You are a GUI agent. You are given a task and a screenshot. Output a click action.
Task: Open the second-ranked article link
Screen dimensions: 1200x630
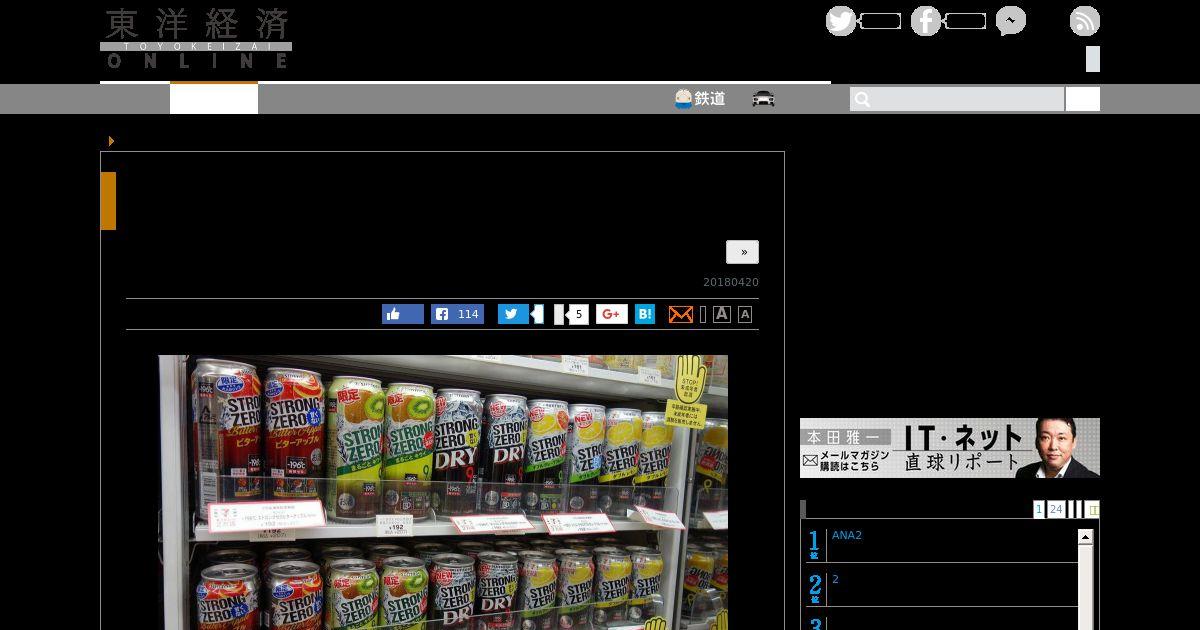(835, 579)
